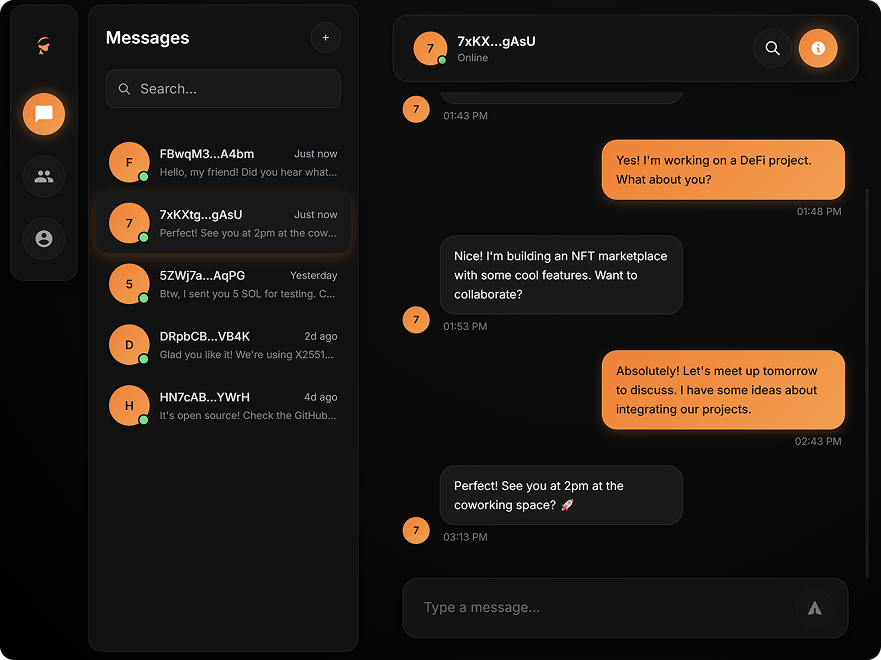
Task: Click the DeFi project message bubble
Action: [722, 170]
